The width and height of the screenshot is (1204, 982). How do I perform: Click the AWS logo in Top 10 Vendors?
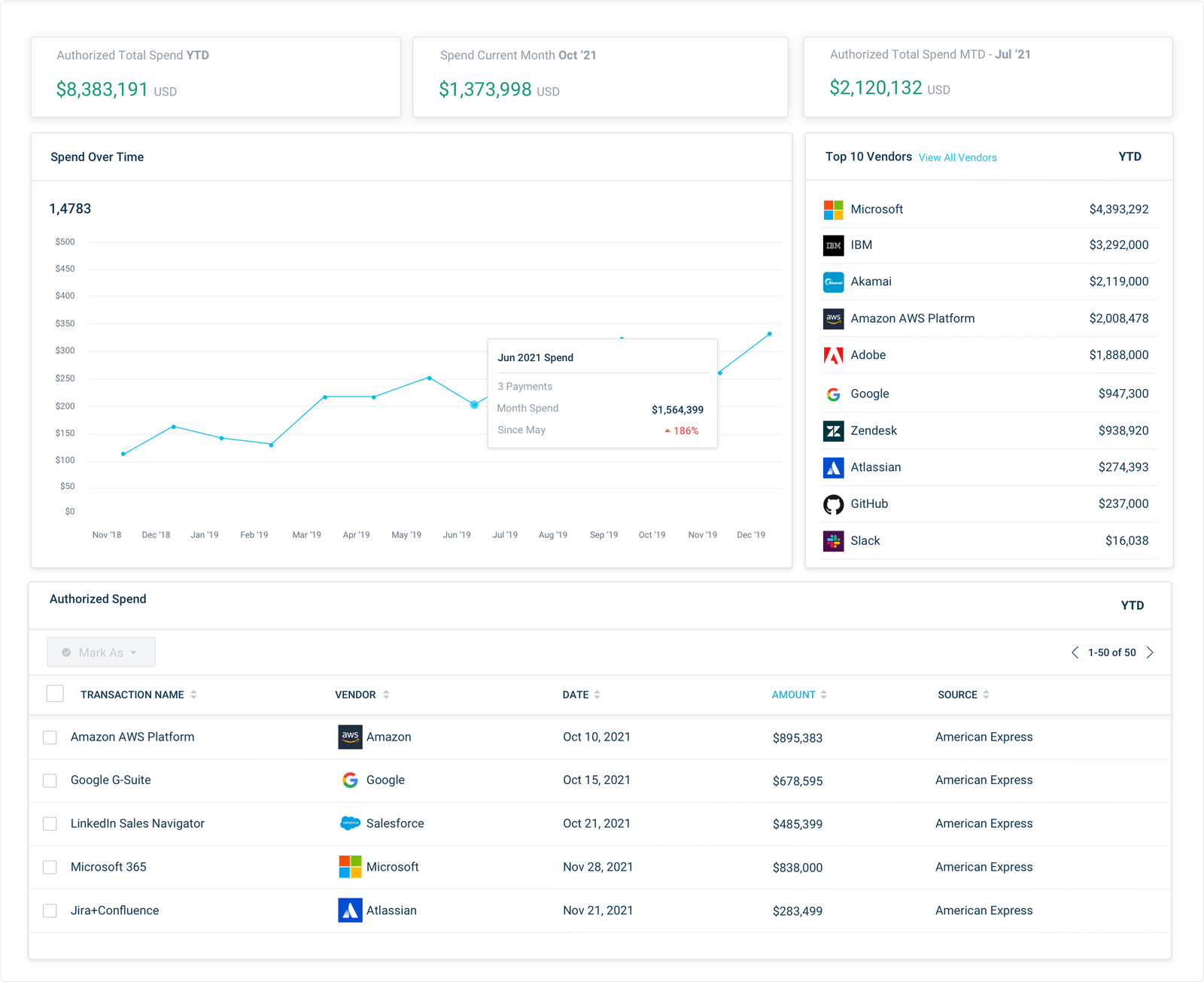point(833,319)
